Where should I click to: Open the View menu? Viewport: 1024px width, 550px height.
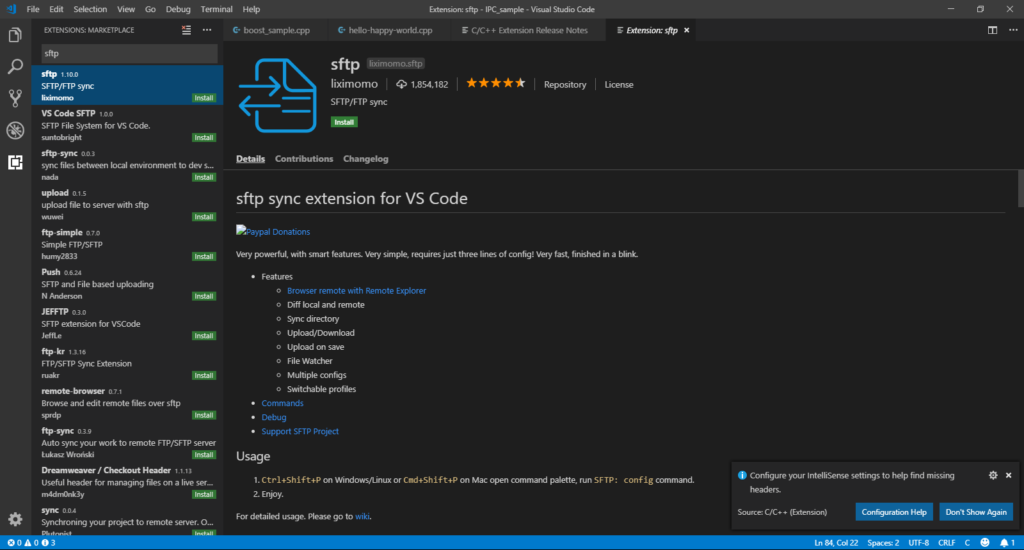point(126,9)
